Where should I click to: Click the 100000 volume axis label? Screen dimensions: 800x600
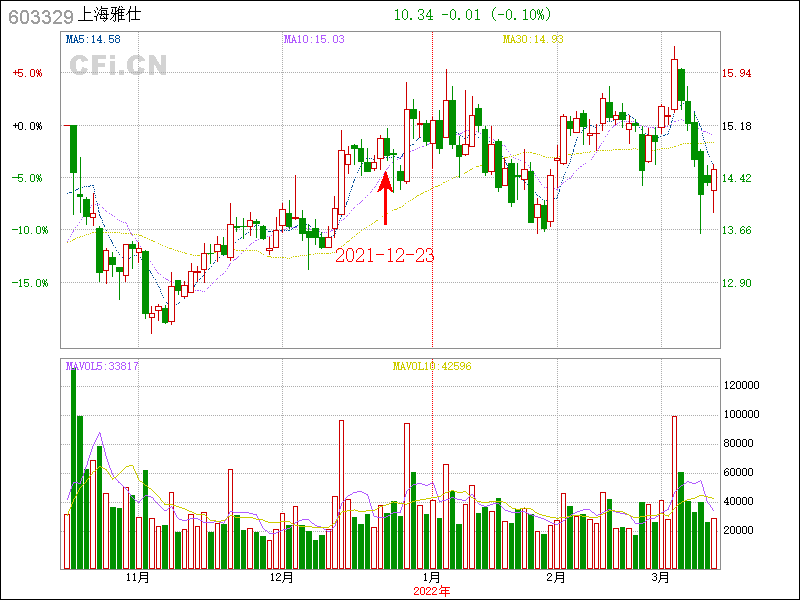coord(742,415)
